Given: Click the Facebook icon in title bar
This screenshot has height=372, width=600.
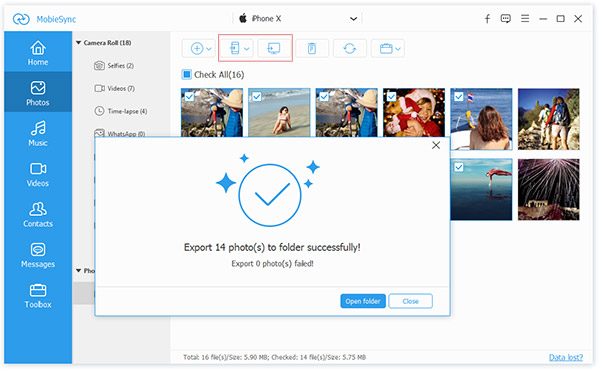Looking at the screenshot, I should click(x=487, y=19).
